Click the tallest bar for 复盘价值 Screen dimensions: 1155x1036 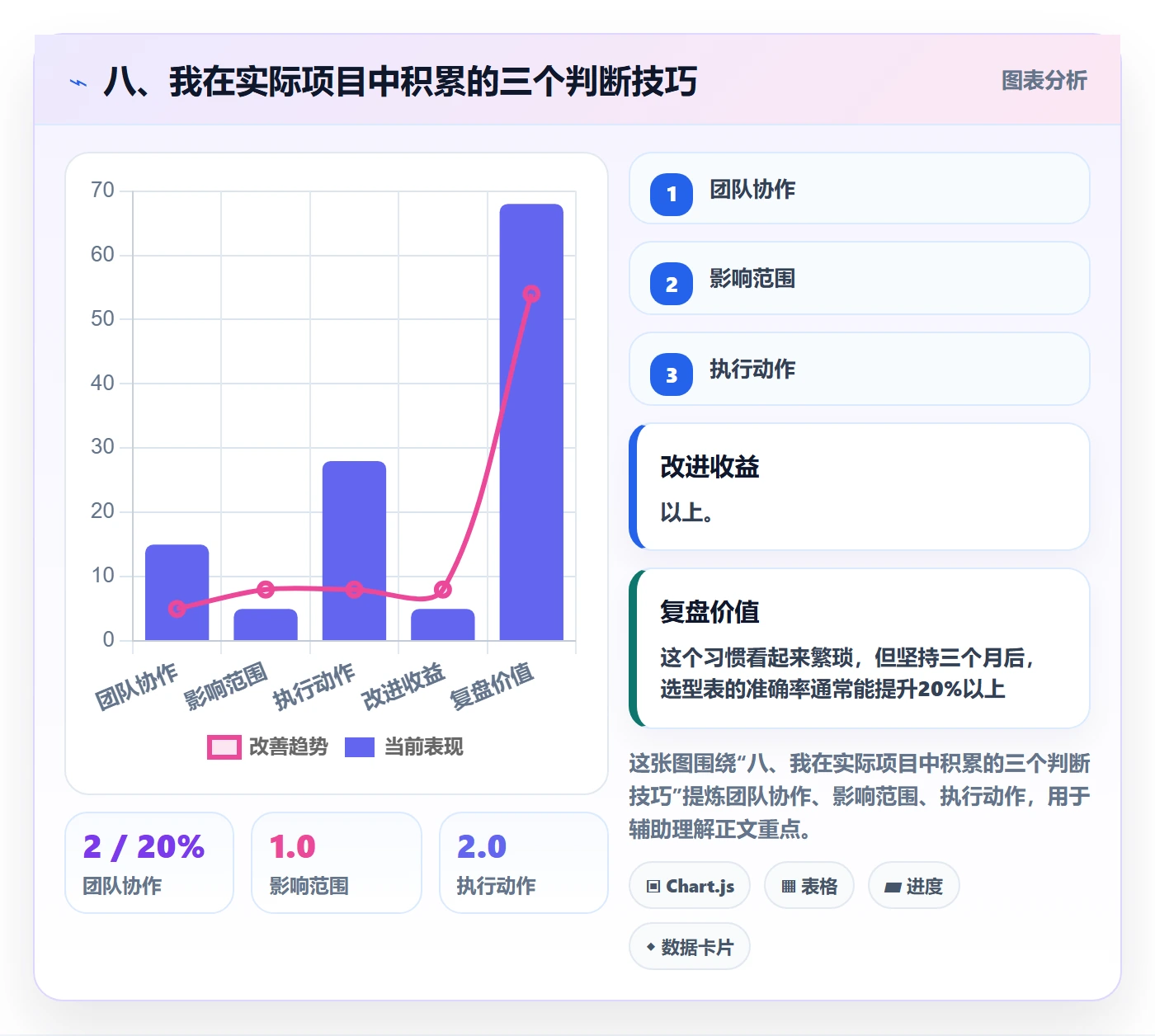(531, 421)
